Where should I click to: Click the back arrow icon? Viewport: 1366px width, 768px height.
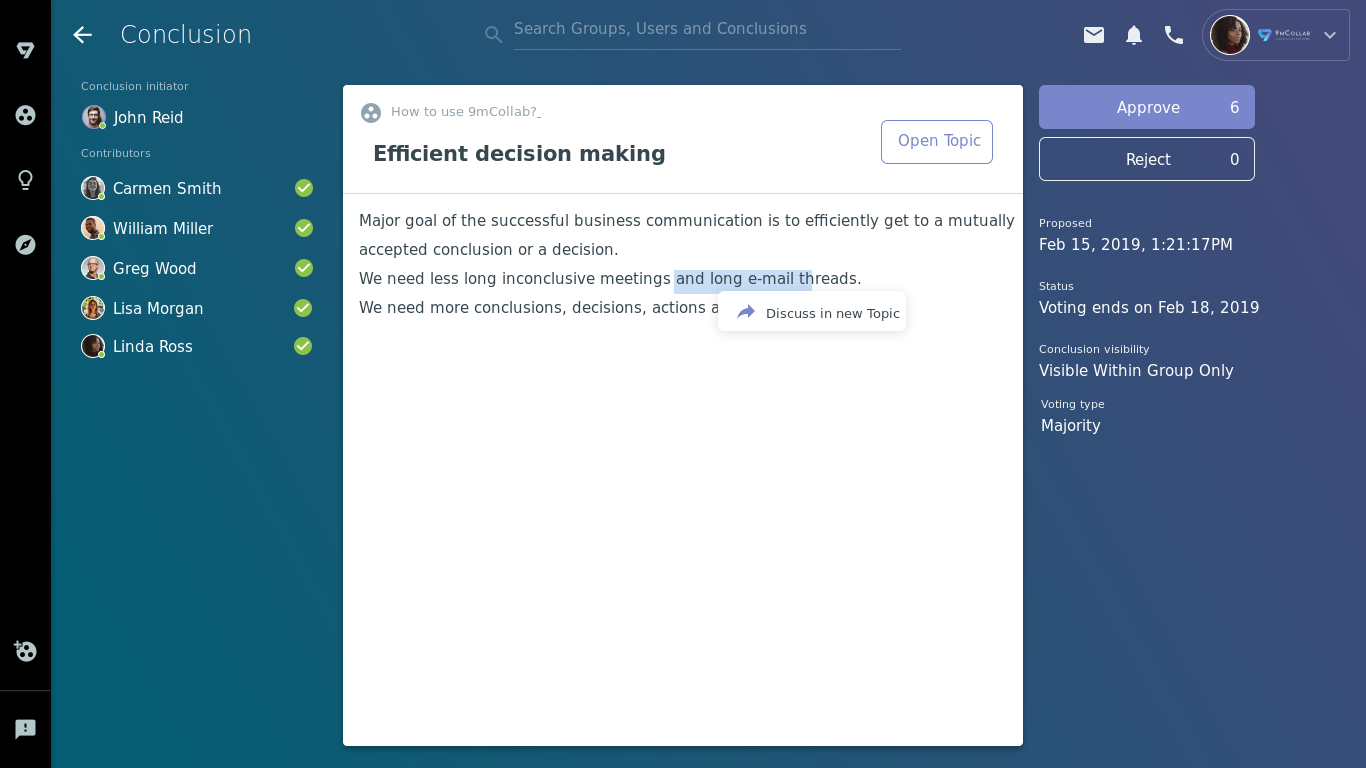pos(82,35)
